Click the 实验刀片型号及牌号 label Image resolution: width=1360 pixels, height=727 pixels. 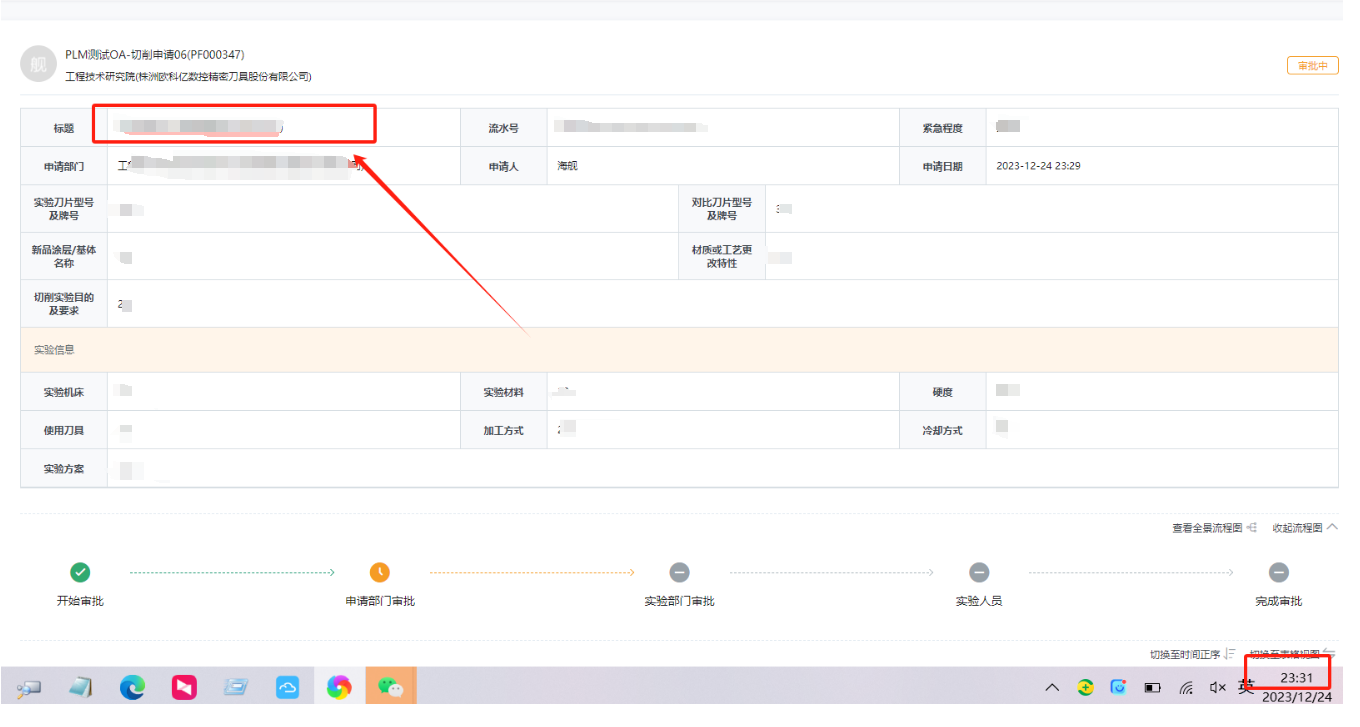tap(64, 209)
